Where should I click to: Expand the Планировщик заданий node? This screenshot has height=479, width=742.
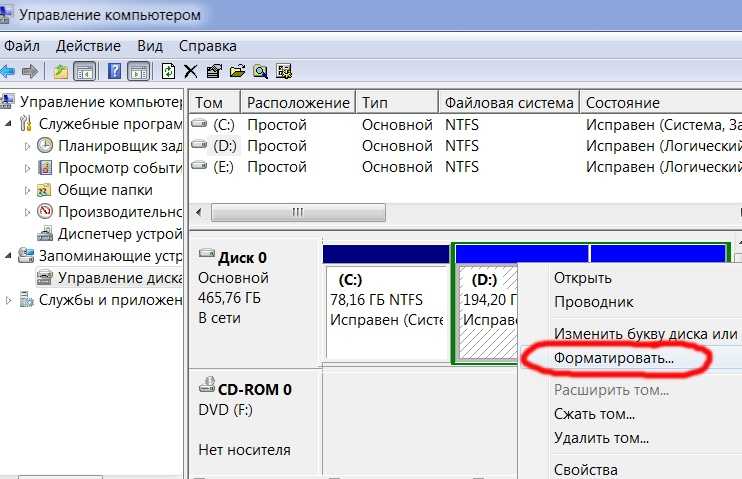click(x=27, y=146)
